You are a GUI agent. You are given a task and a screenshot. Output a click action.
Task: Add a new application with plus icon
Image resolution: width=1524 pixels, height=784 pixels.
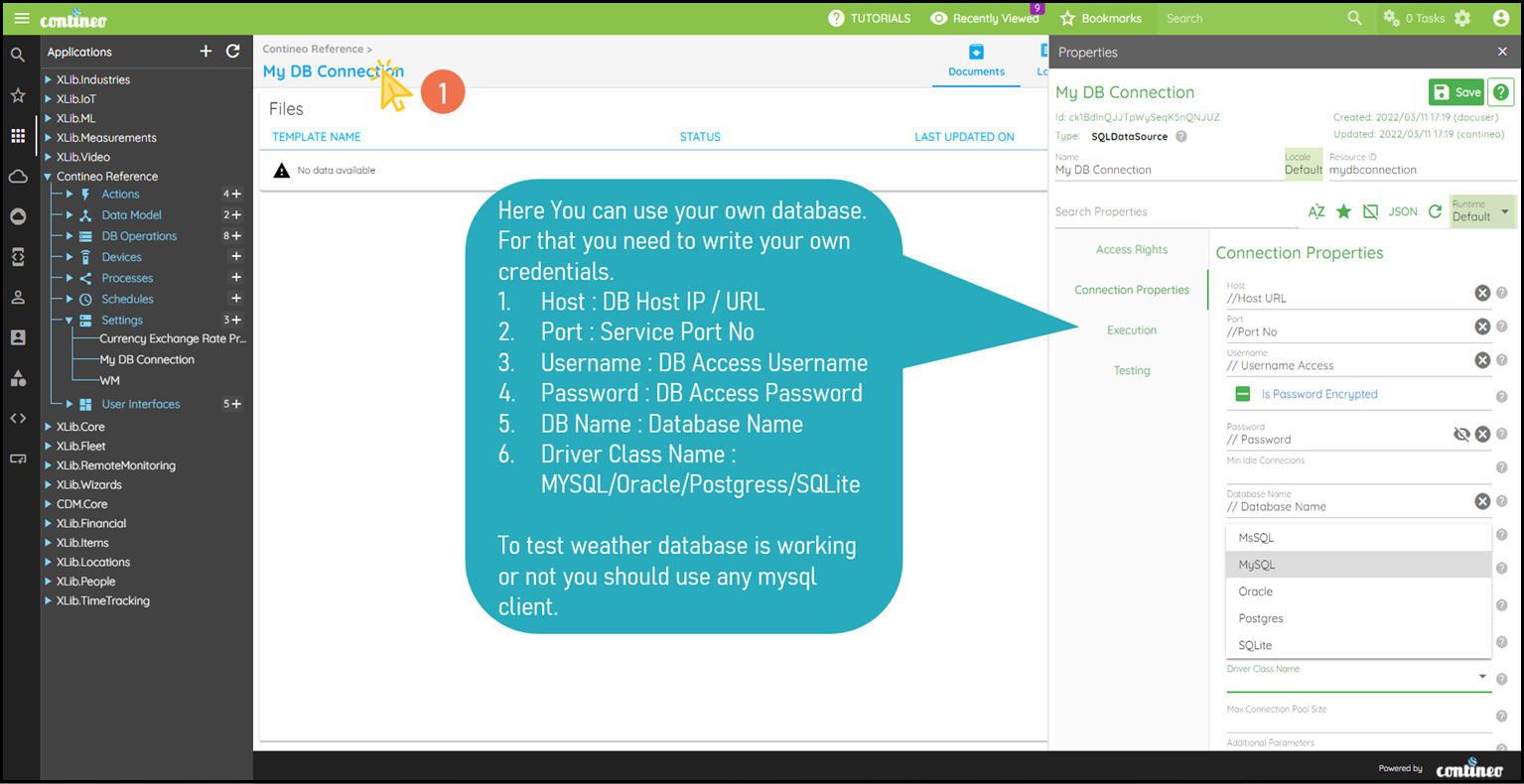(x=206, y=52)
